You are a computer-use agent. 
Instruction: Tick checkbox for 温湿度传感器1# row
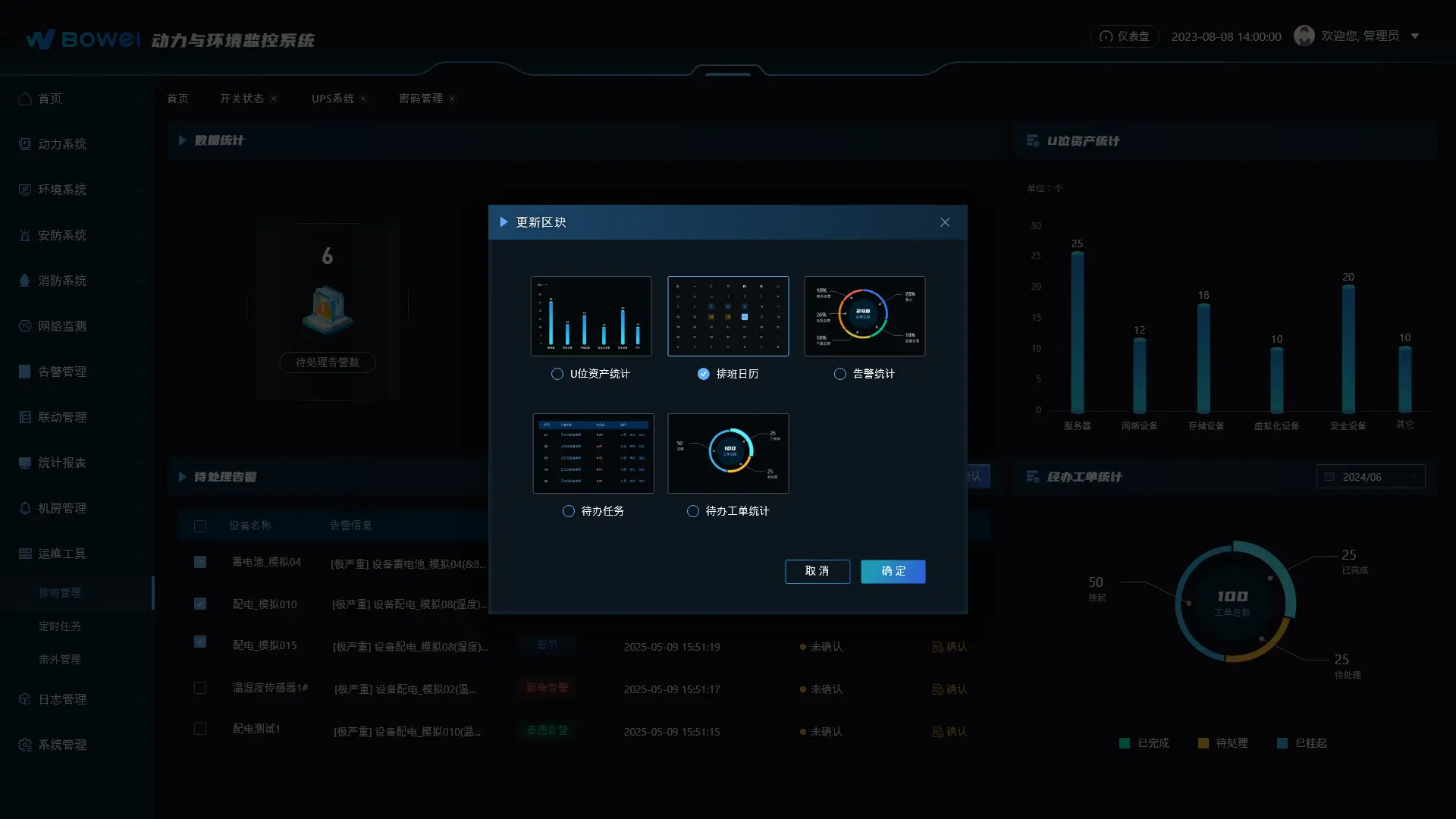point(200,688)
